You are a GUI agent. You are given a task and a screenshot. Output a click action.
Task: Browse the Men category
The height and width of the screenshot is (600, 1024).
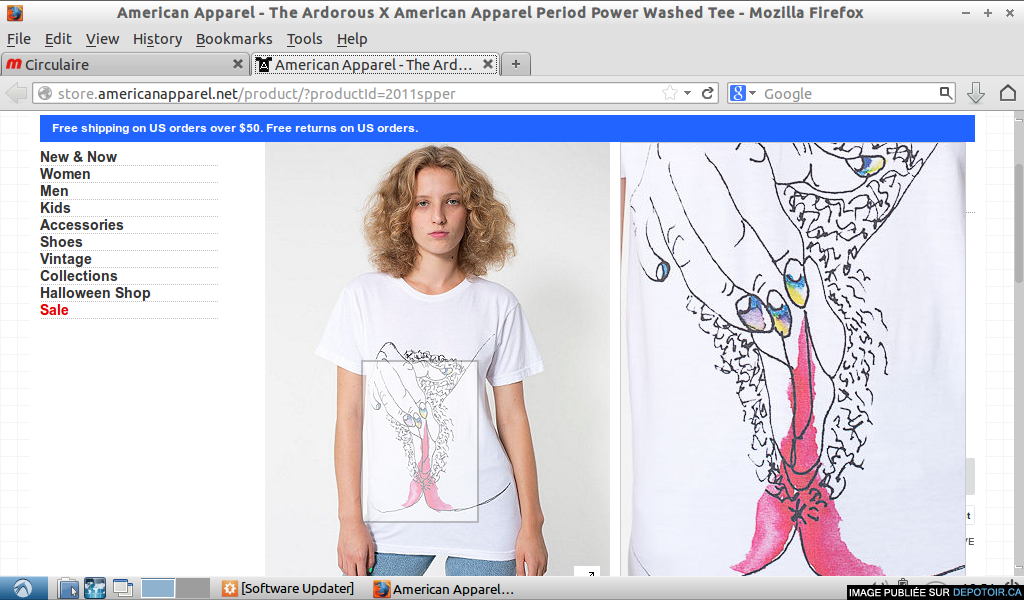pyautogui.click(x=54, y=191)
